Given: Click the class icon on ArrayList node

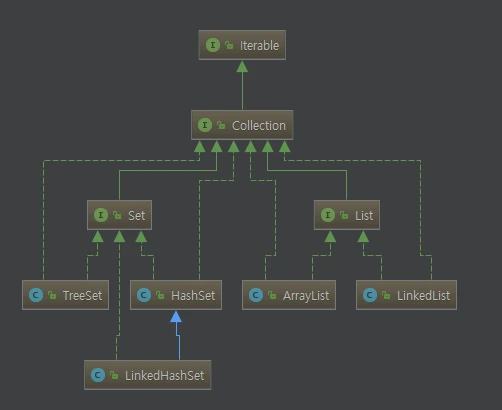Looking at the screenshot, I should pos(256,295).
